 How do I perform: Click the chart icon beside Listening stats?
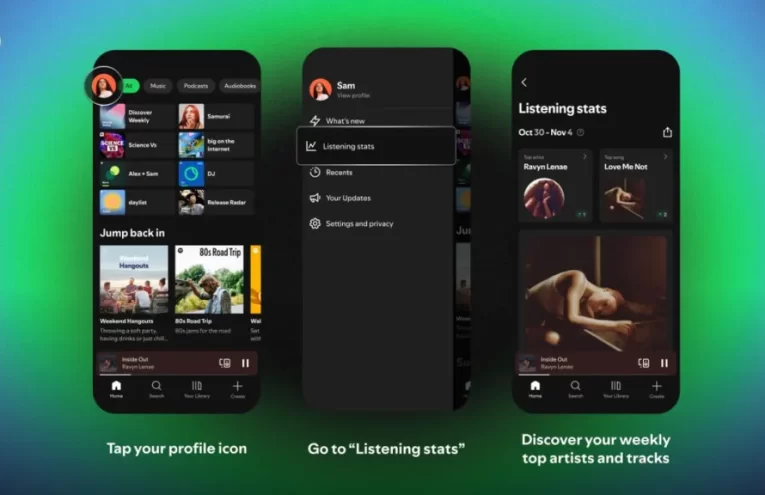(x=311, y=146)
